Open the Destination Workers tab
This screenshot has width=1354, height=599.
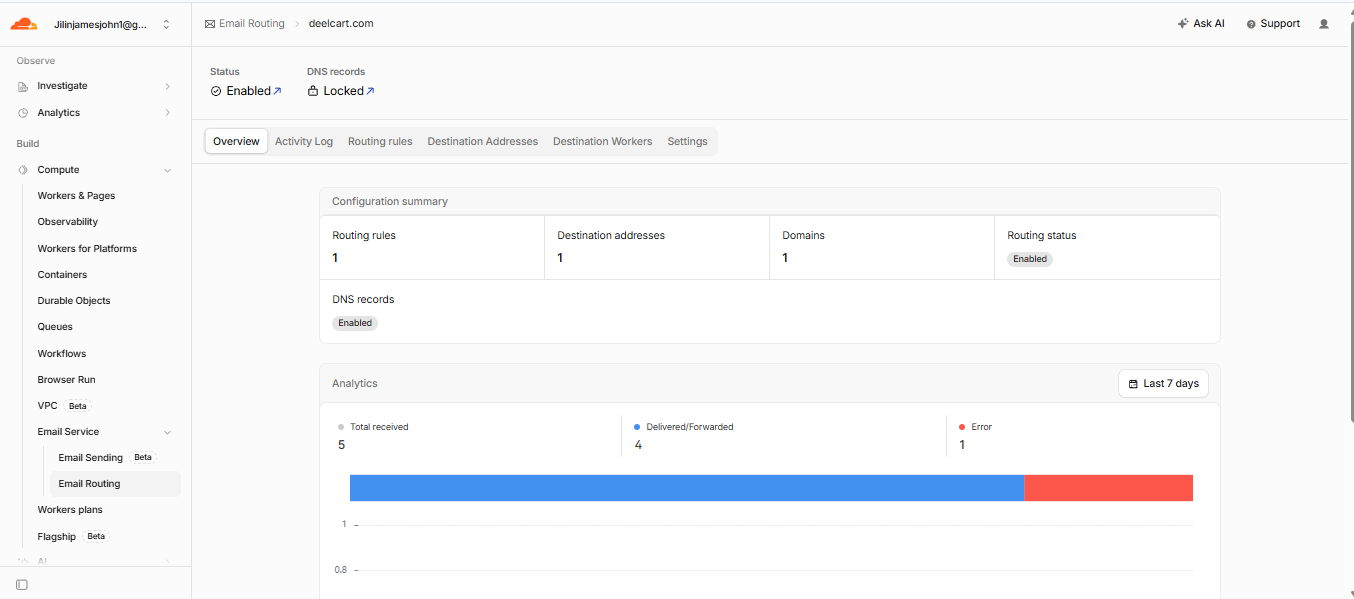[602, 141]
